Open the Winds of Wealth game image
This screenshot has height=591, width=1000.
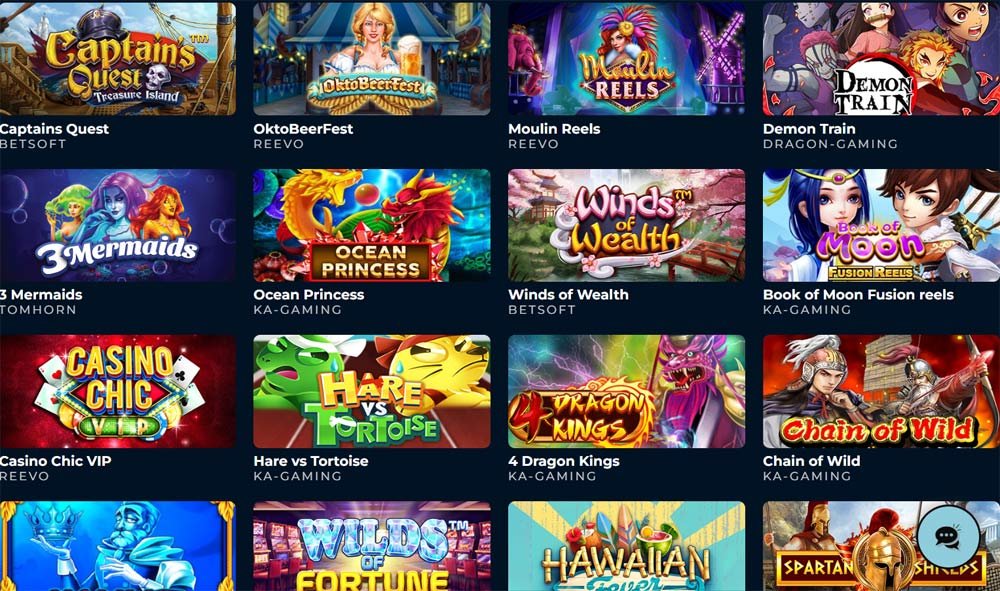[626, 225]
